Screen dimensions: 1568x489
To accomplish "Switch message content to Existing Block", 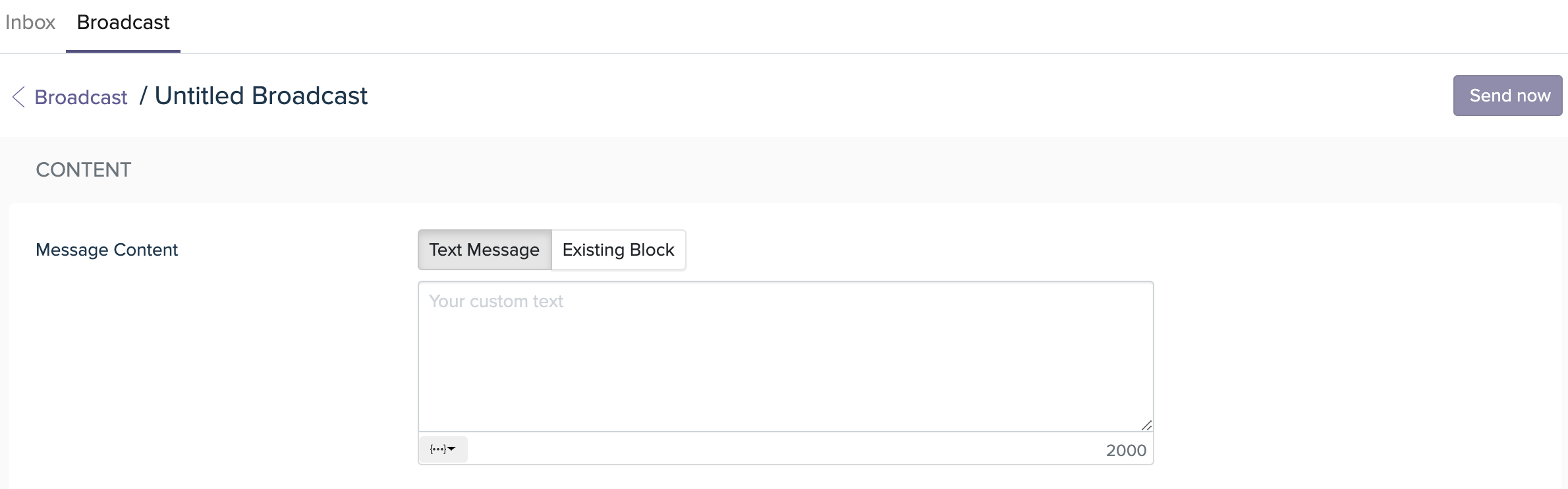I will tap(618, 250).
